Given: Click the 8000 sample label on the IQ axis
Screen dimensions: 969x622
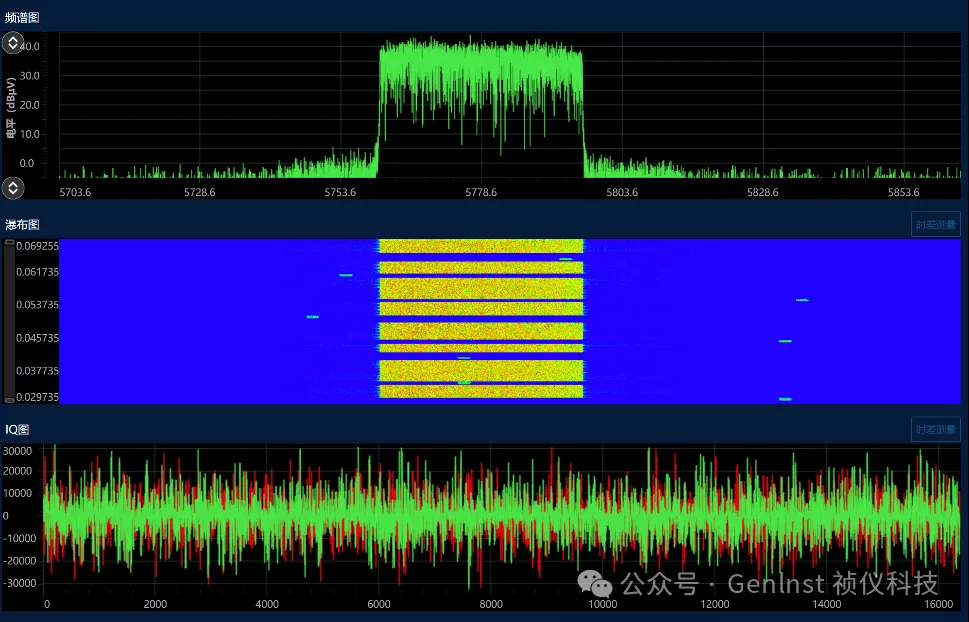Looking at the screenshot, I should [491, 604].
